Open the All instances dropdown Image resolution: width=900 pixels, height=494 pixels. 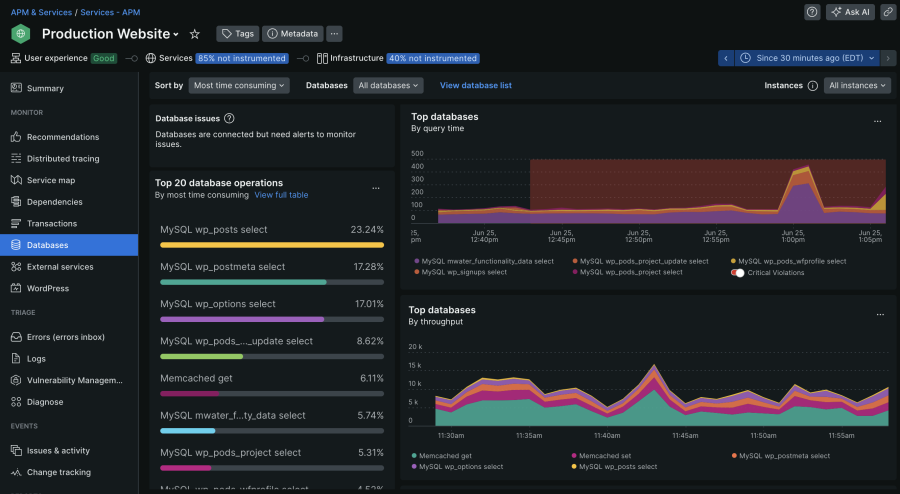(x=857, y=86)
